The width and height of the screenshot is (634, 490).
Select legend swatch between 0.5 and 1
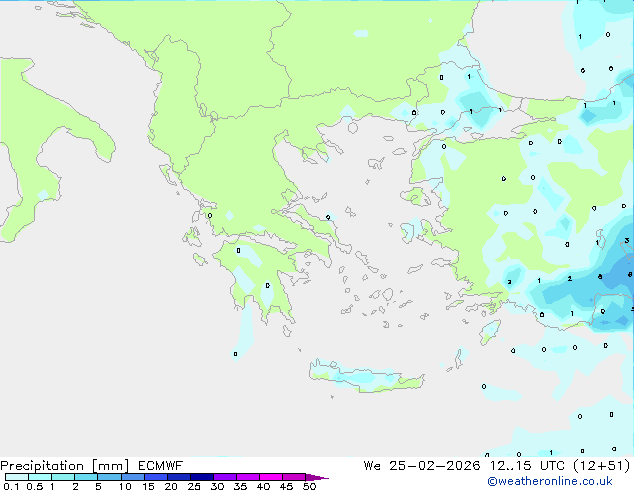pyautogui.click(x=40, y=477)
